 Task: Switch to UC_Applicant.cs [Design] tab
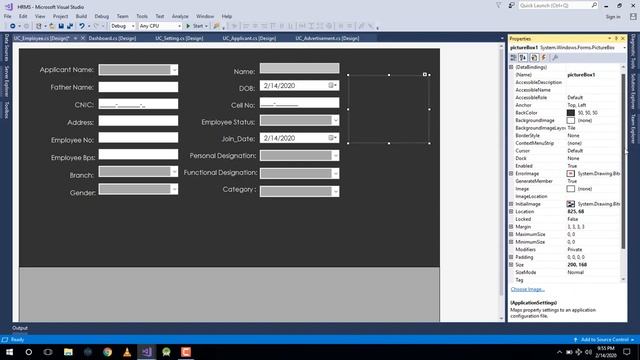249,38
